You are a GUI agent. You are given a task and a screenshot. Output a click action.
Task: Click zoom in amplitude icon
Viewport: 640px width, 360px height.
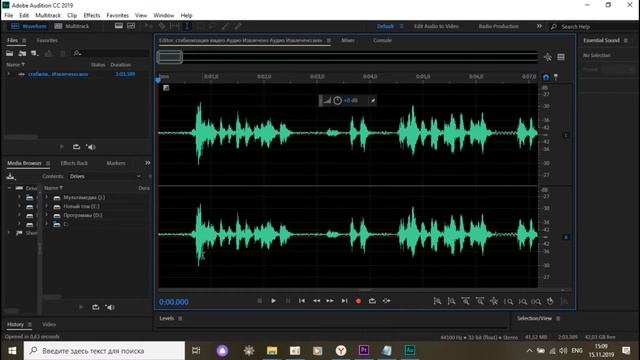tap(437, 301)
